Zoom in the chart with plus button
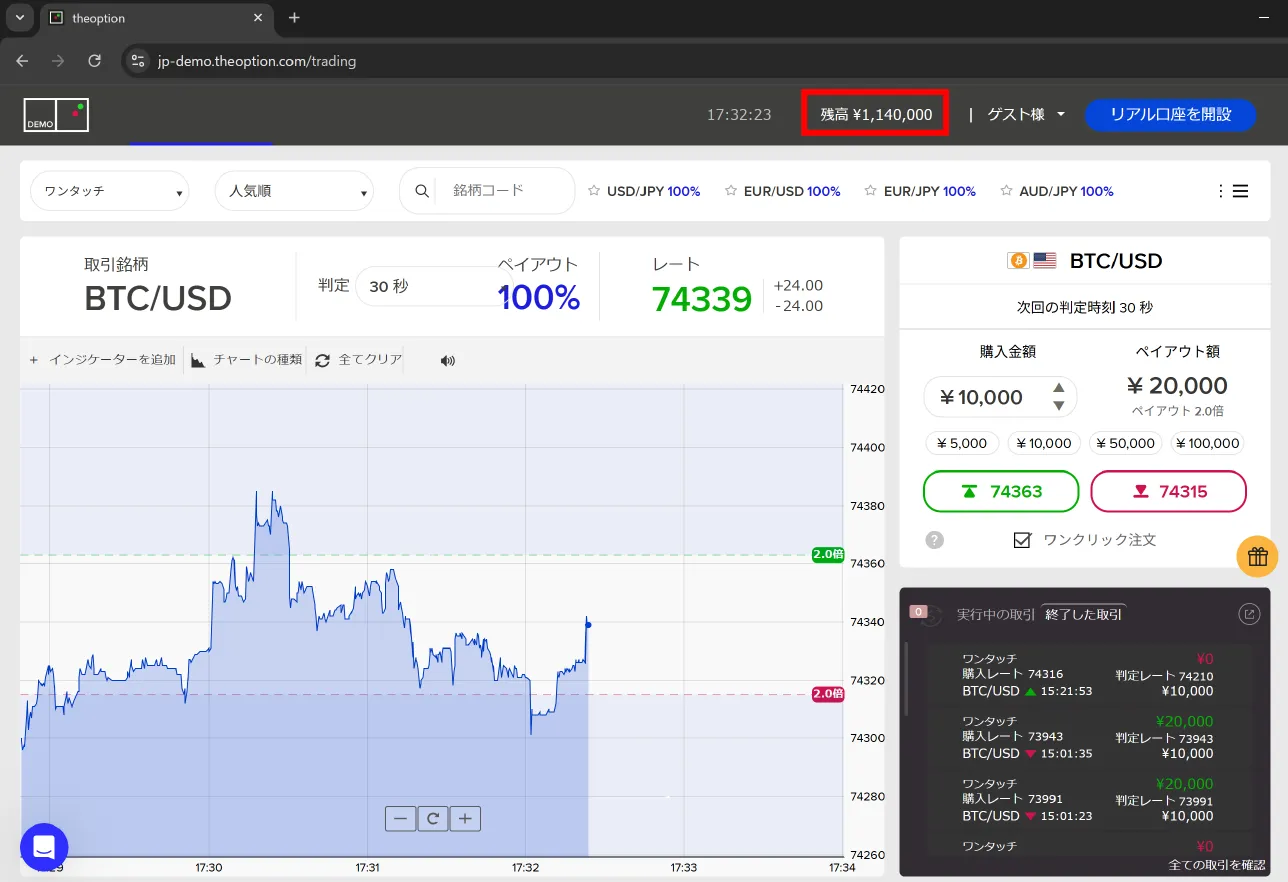 465,819
